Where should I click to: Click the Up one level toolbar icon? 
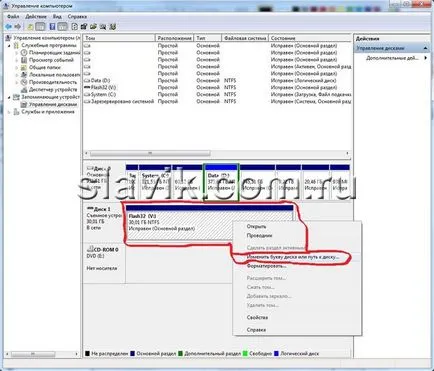(x=30, y=27)
